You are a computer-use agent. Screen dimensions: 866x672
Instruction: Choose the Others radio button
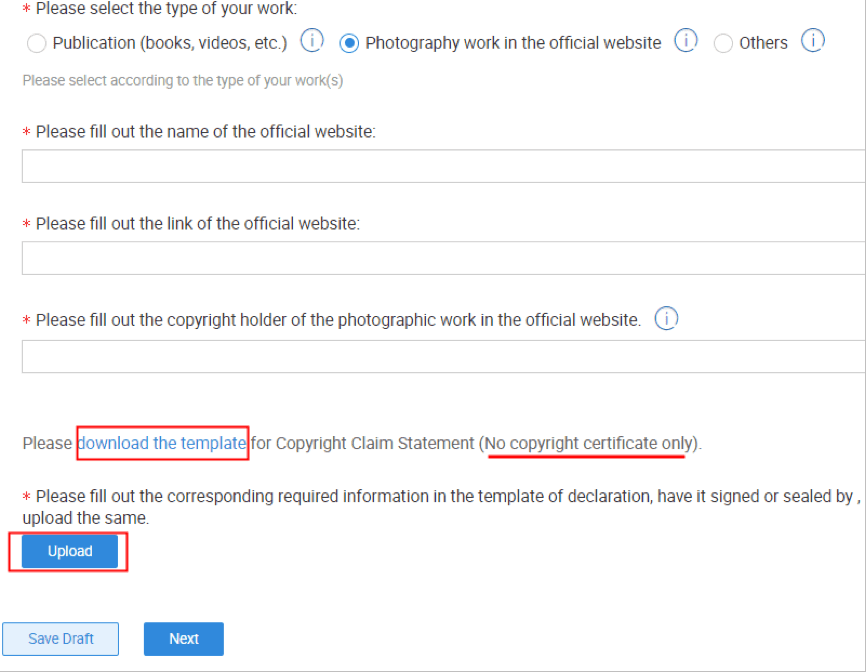point(723,43)
